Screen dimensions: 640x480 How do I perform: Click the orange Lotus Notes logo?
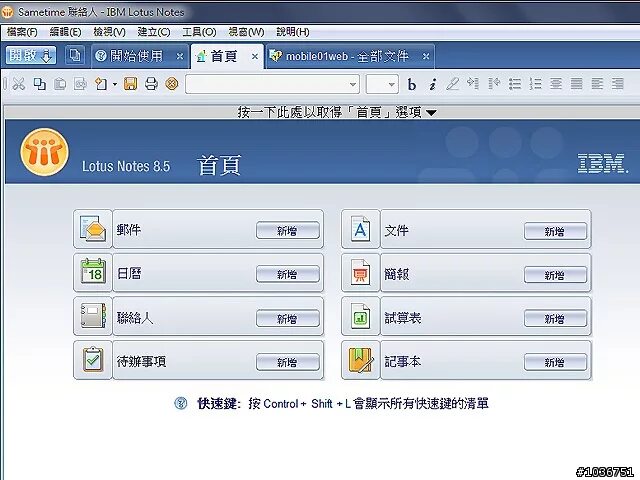44,152
